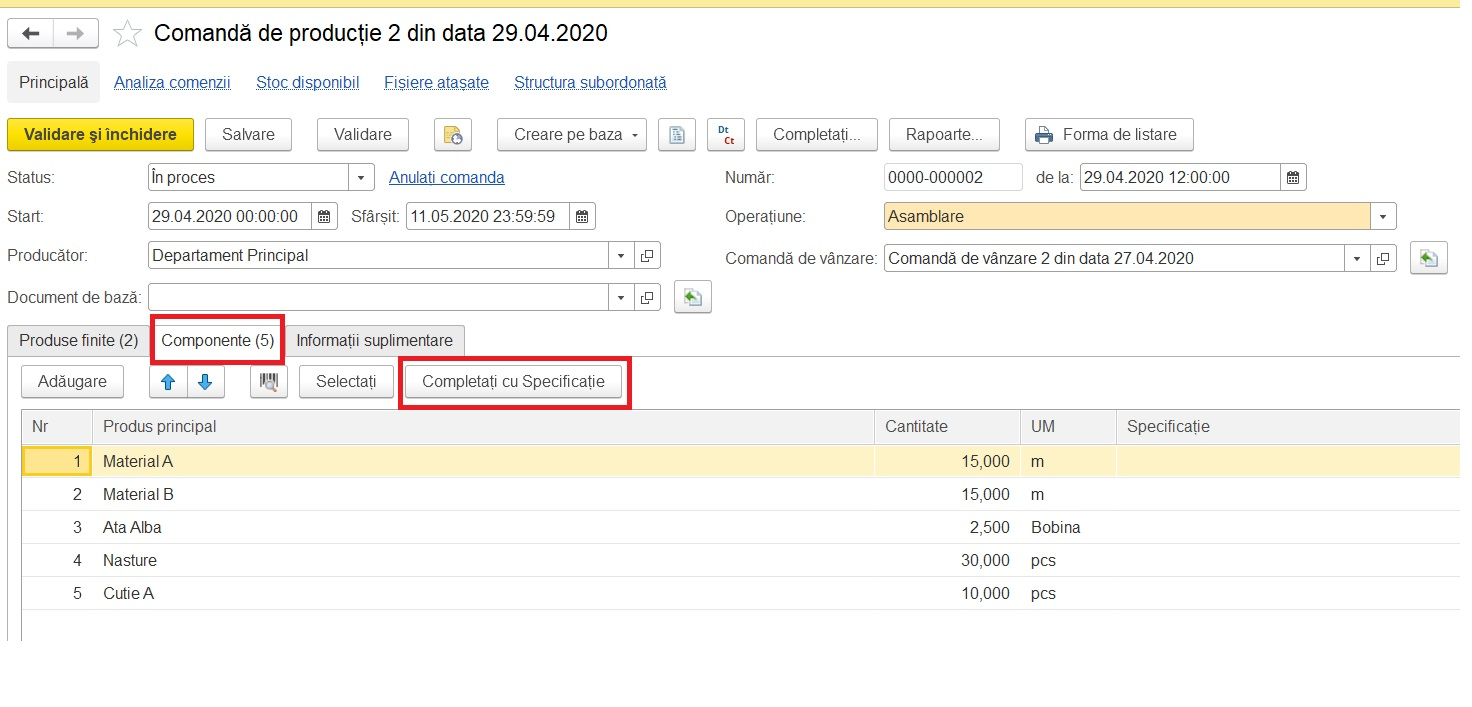Click fill-from-base-document icon beside Document de bază
The width and height of the screenshot is (1472, 707).
pyautogui.click(x=693, y=297)
